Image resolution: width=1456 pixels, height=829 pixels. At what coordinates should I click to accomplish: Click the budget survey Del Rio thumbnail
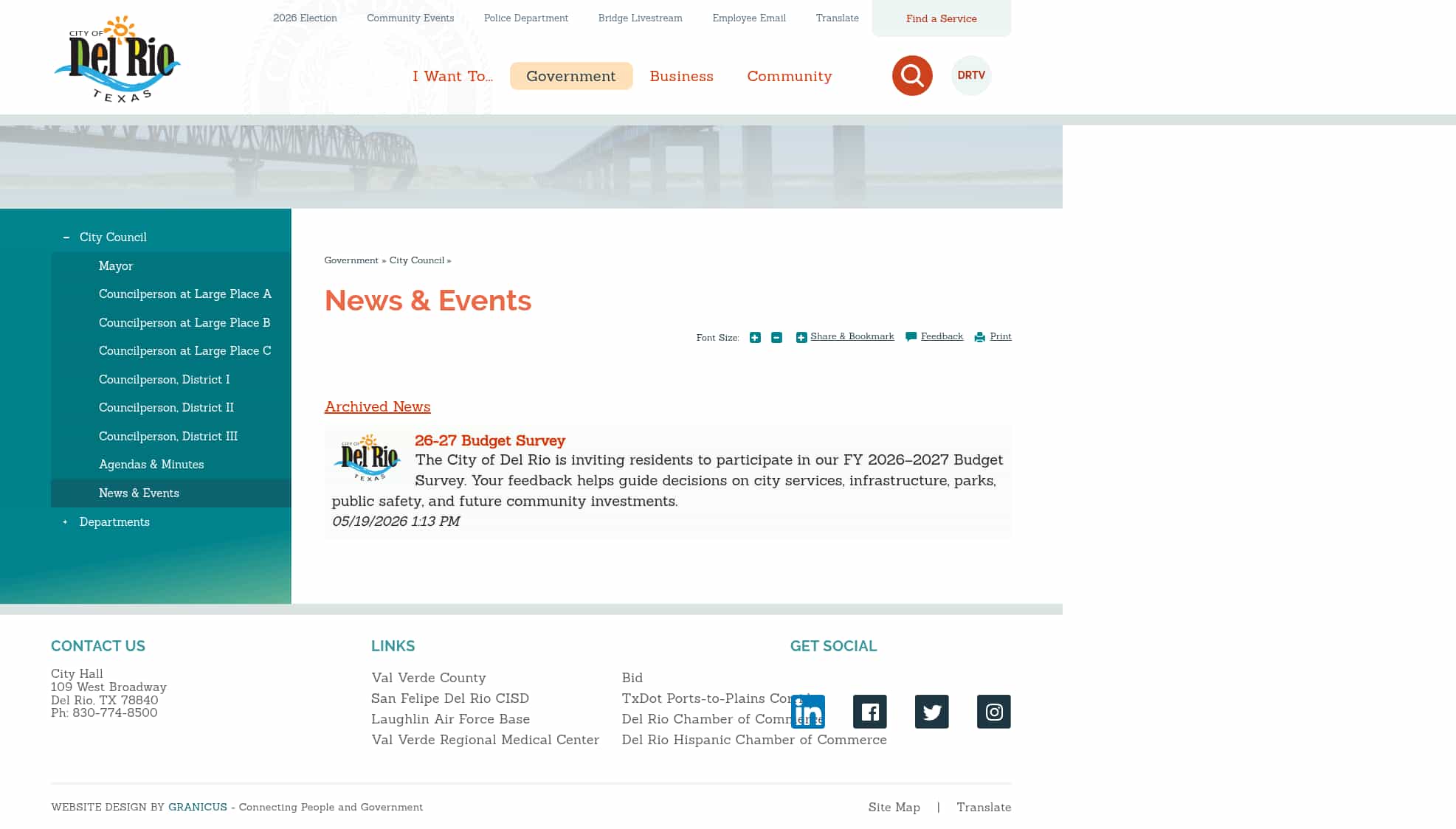[x=367, y=457]
